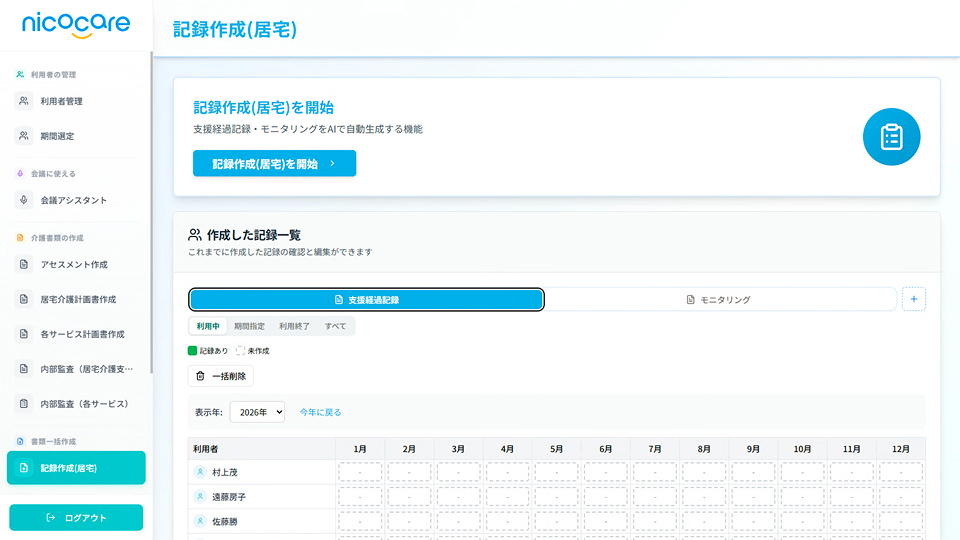Select the 期間指定 filter
This screenshot has height=540, width=960.
click(x=249, y=326)
